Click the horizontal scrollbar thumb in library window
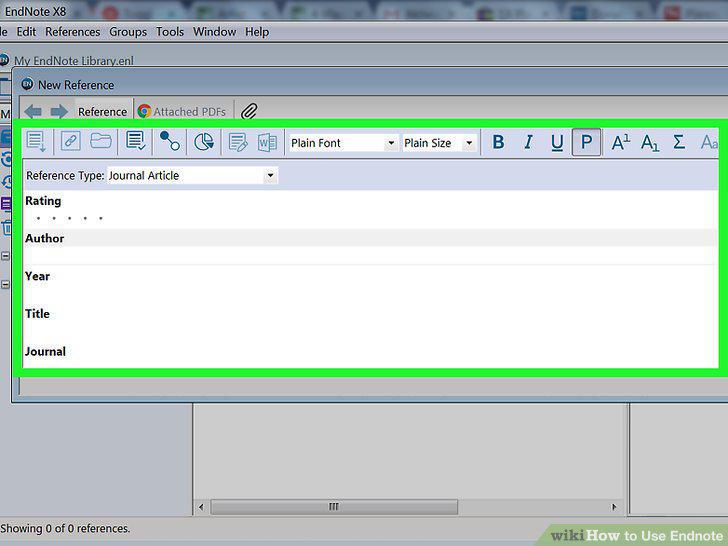This screenshot has width=728, height=546. (x=334, y=507)
